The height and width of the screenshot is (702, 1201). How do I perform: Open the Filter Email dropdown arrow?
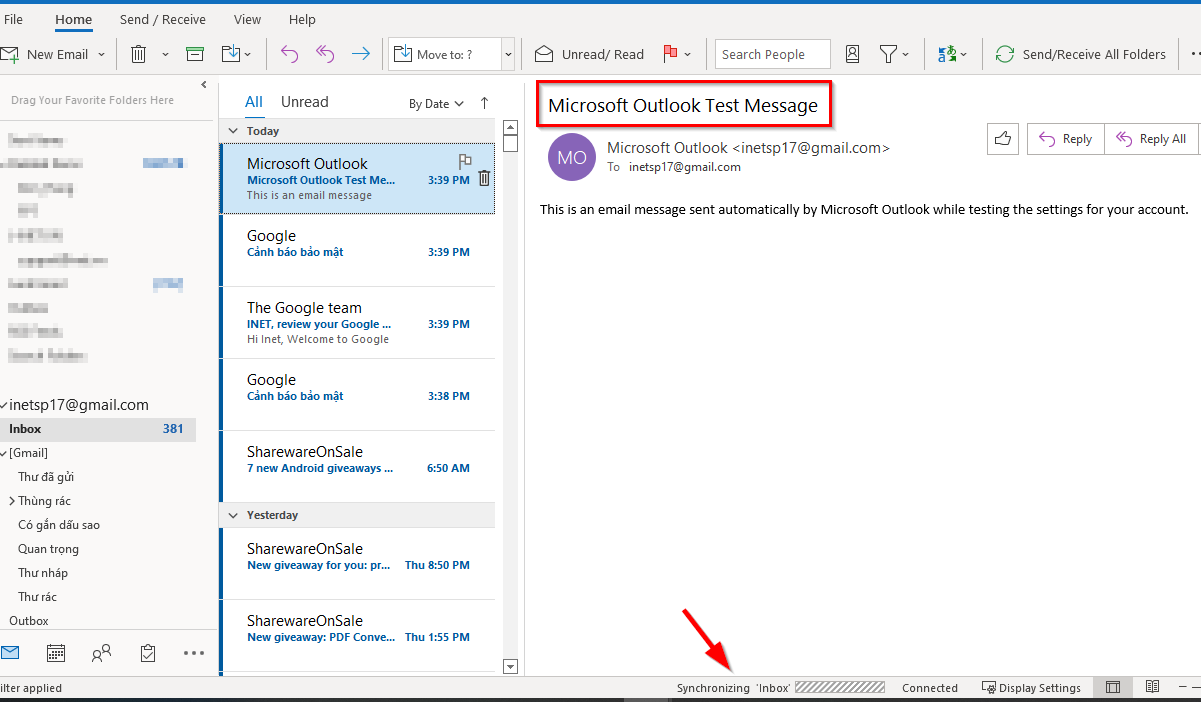click(x=906, y=54)
